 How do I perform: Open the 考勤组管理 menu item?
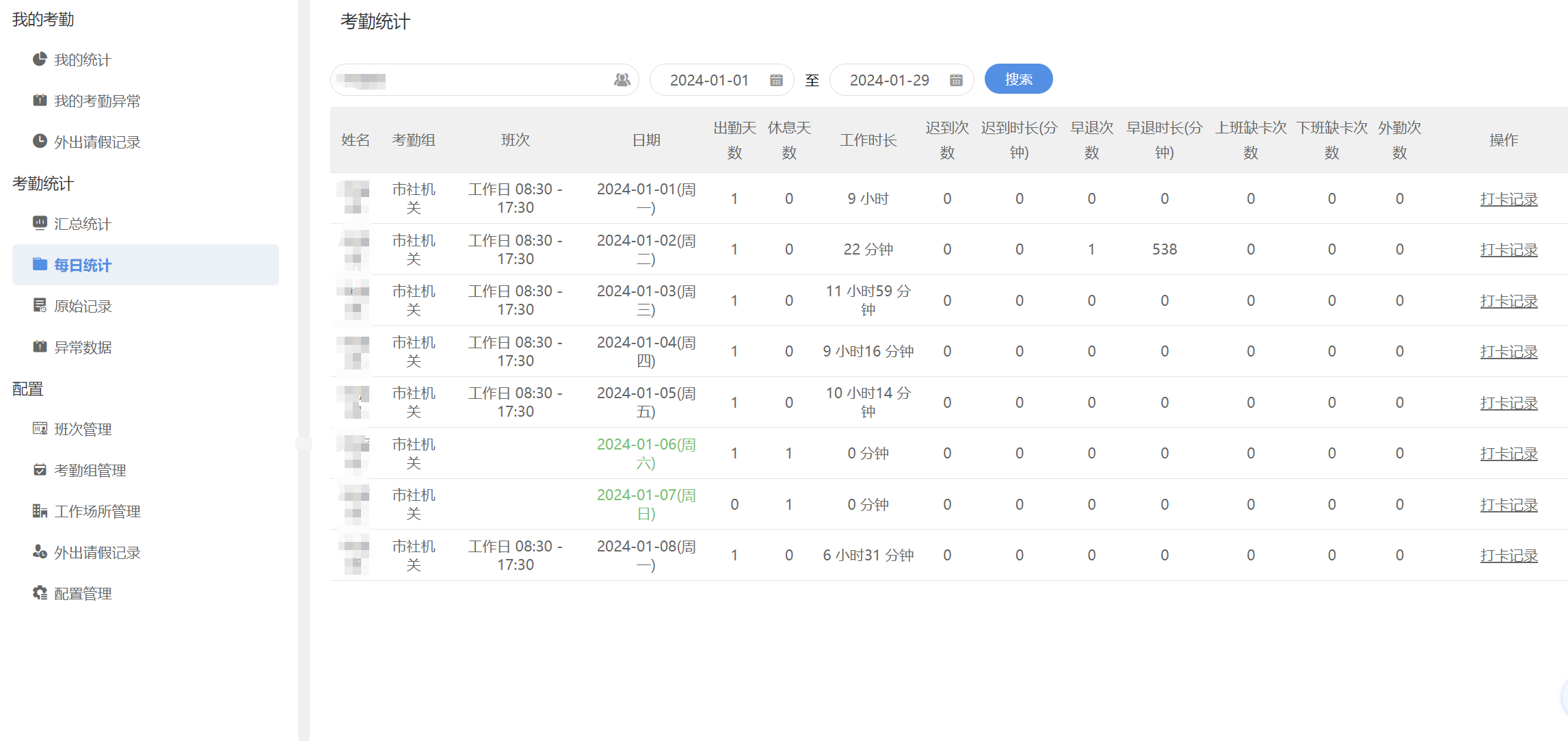pyautogui.click(x=90, y=470)
